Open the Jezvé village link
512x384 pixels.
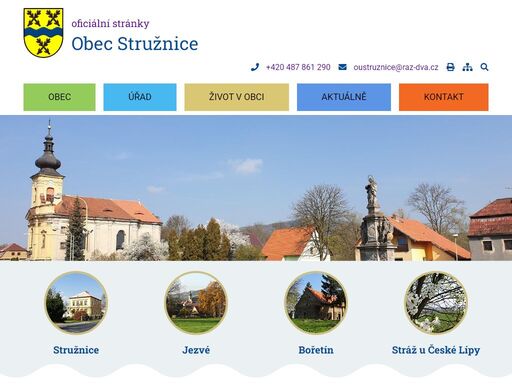(x=196, y=350)
